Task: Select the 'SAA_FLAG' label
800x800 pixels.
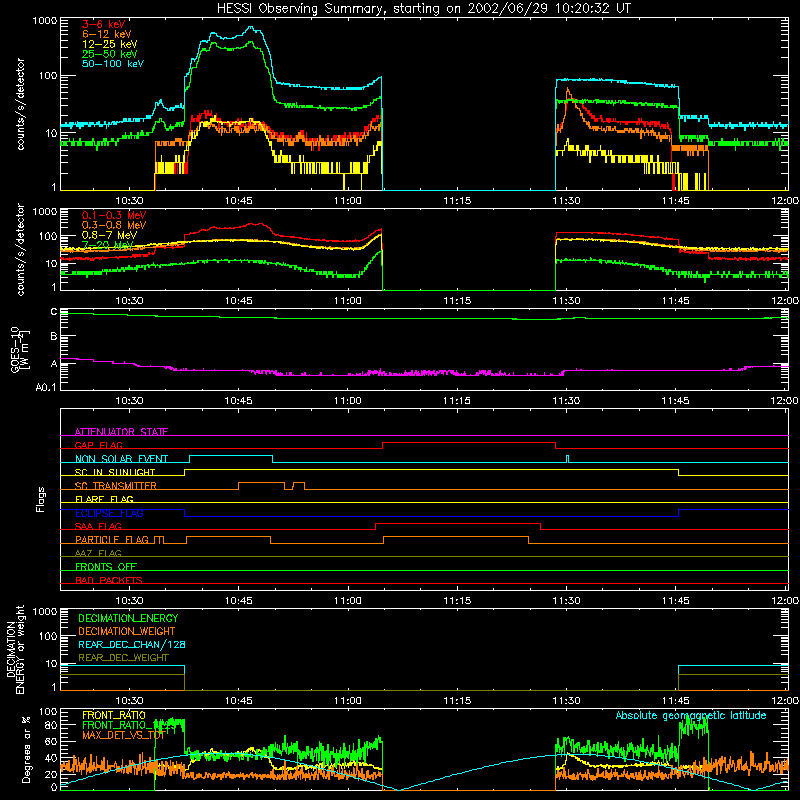Action: tap(98, 526)
